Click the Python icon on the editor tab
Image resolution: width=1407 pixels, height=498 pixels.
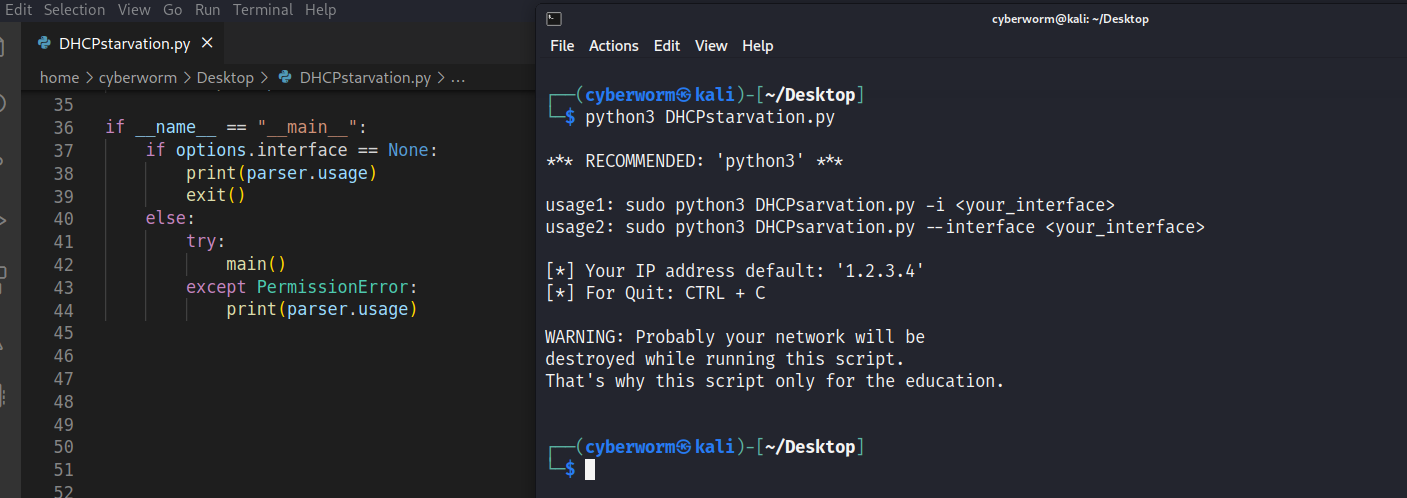click(x=44, y=43)
